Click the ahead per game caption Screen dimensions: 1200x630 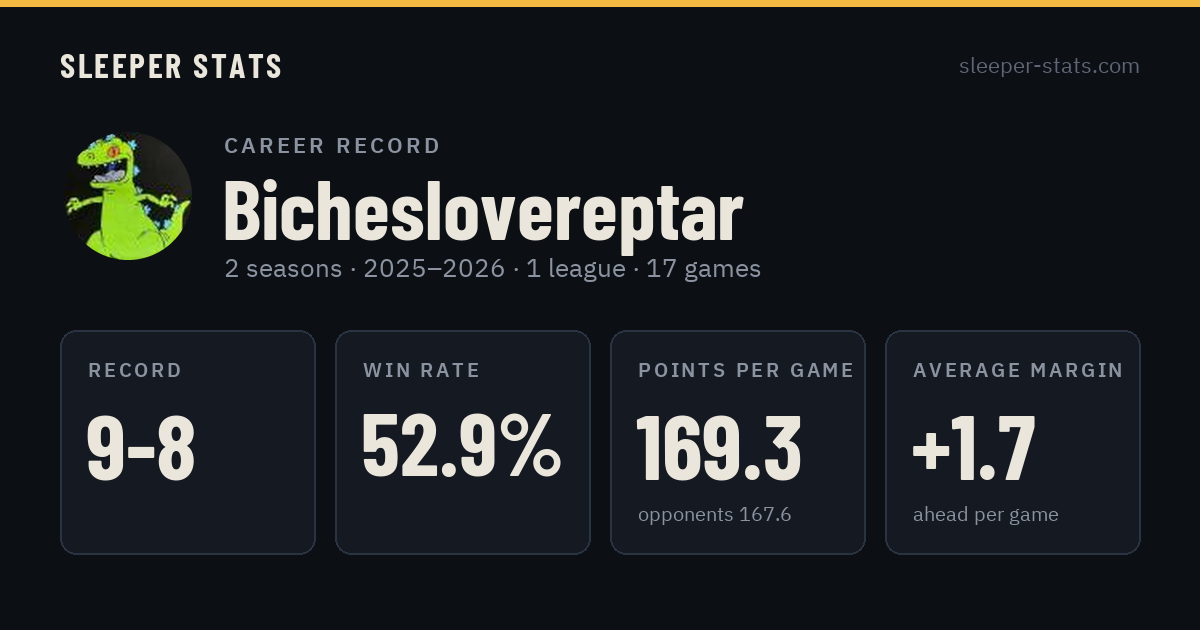[x=986, y=515]
